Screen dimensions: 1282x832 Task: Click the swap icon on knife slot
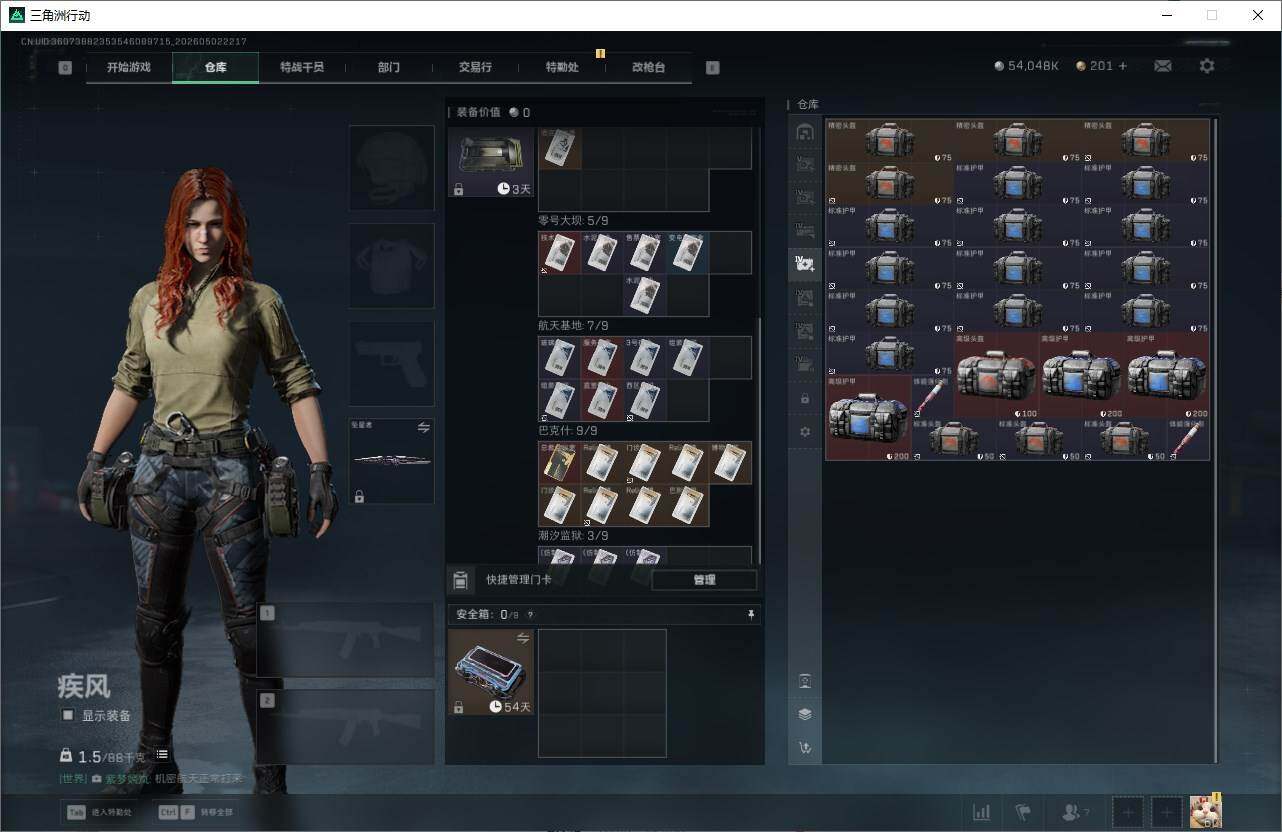[423, 428]
